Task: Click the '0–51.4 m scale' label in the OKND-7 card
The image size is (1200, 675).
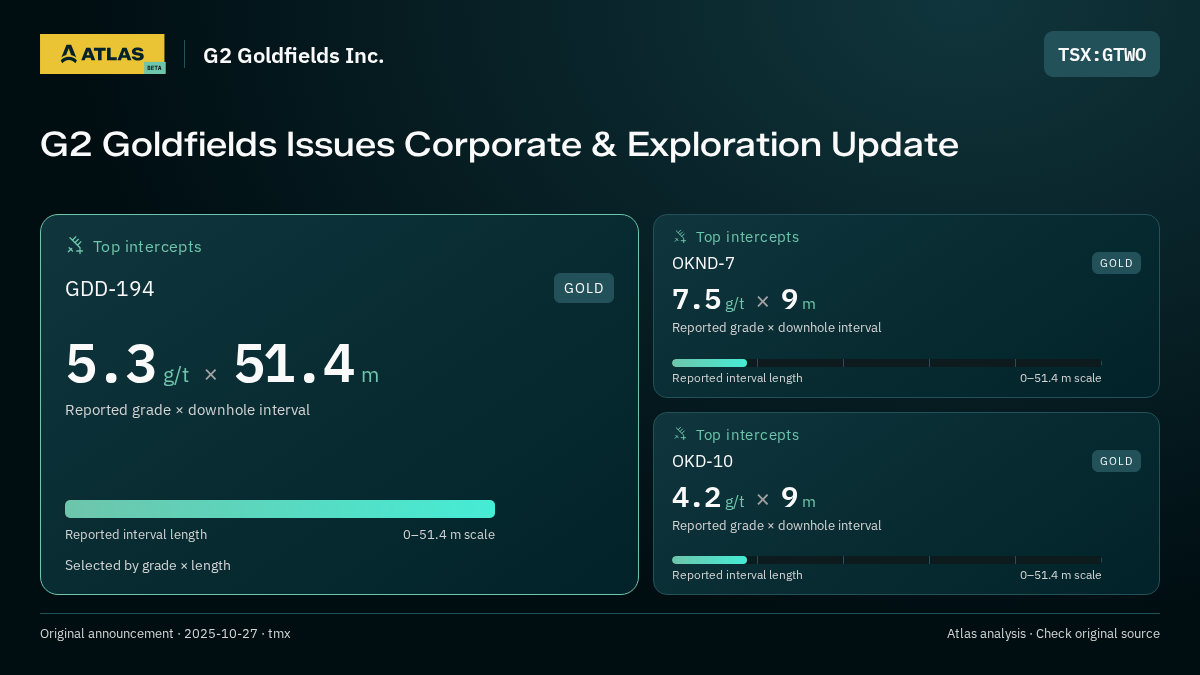Action: (x=1061, y=378)
